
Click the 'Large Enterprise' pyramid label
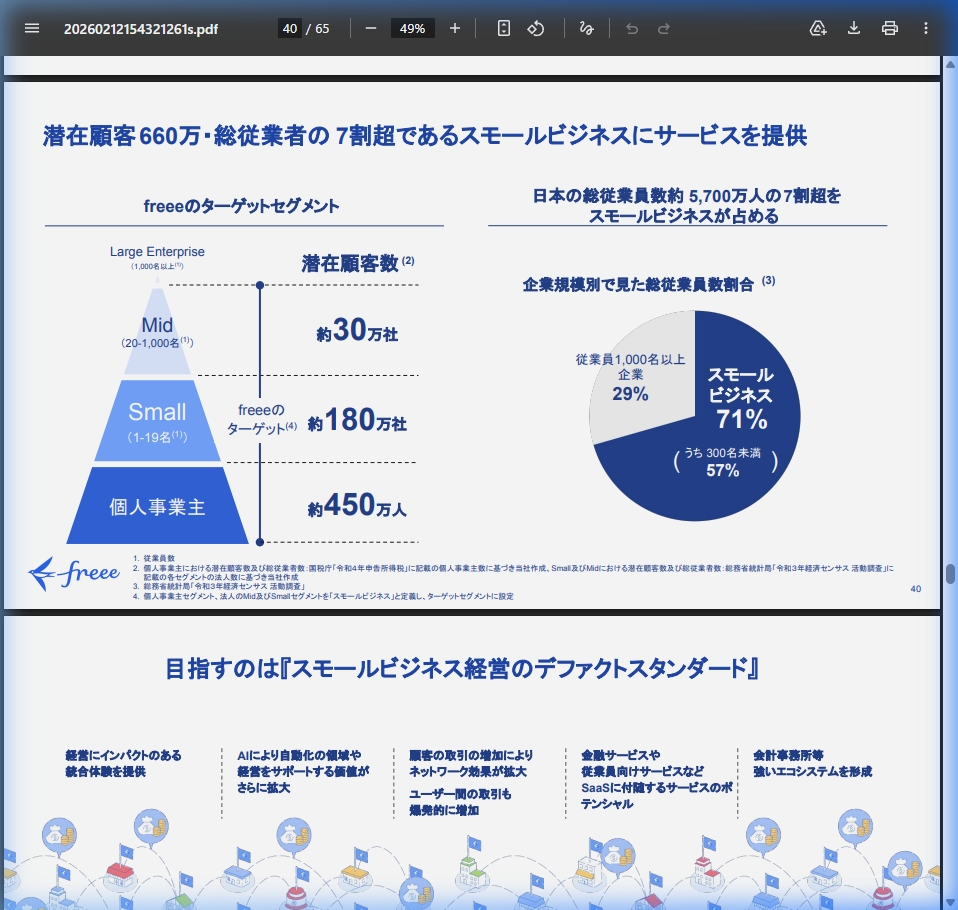coord(157,251)
